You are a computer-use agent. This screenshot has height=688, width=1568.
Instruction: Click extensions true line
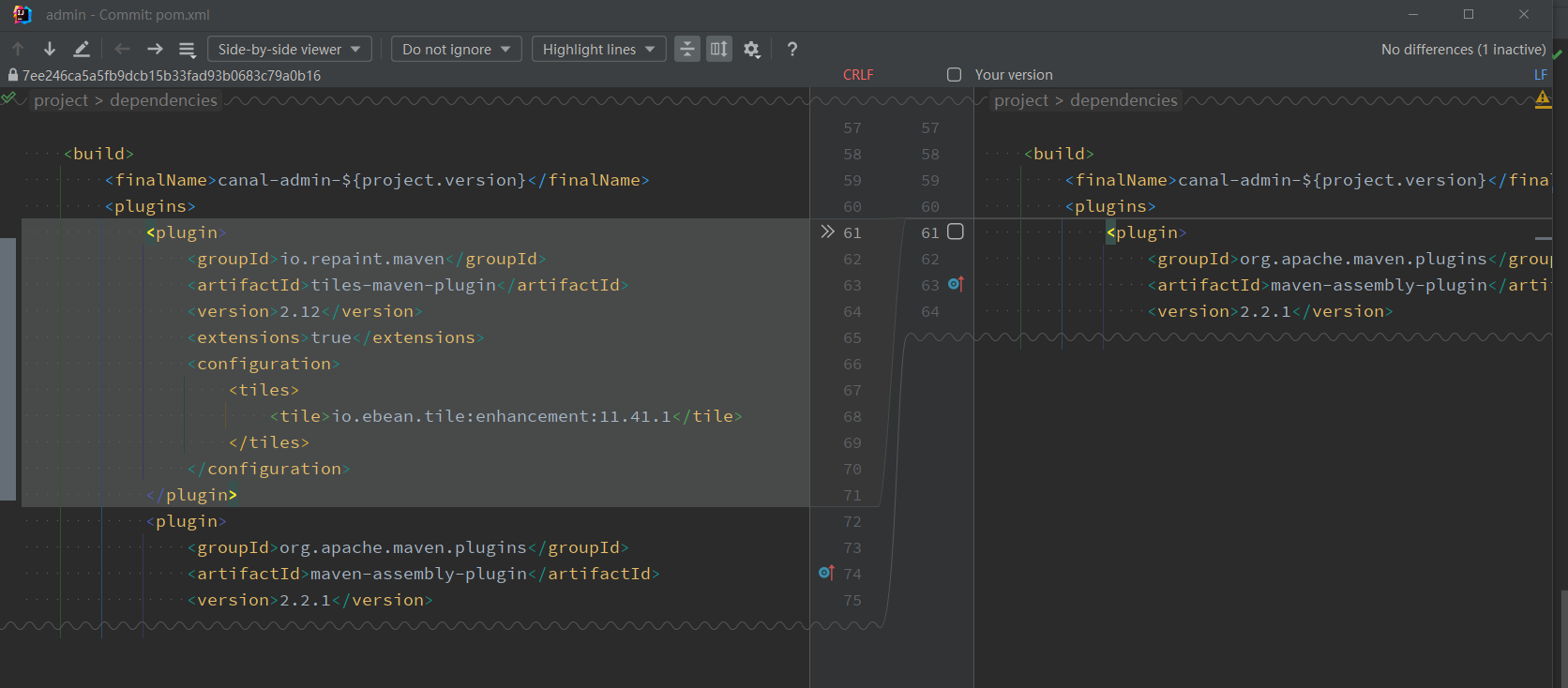[336, 337]
